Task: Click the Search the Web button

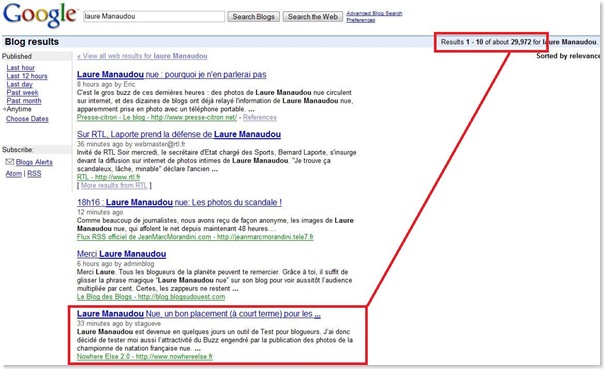Action: 312,17
